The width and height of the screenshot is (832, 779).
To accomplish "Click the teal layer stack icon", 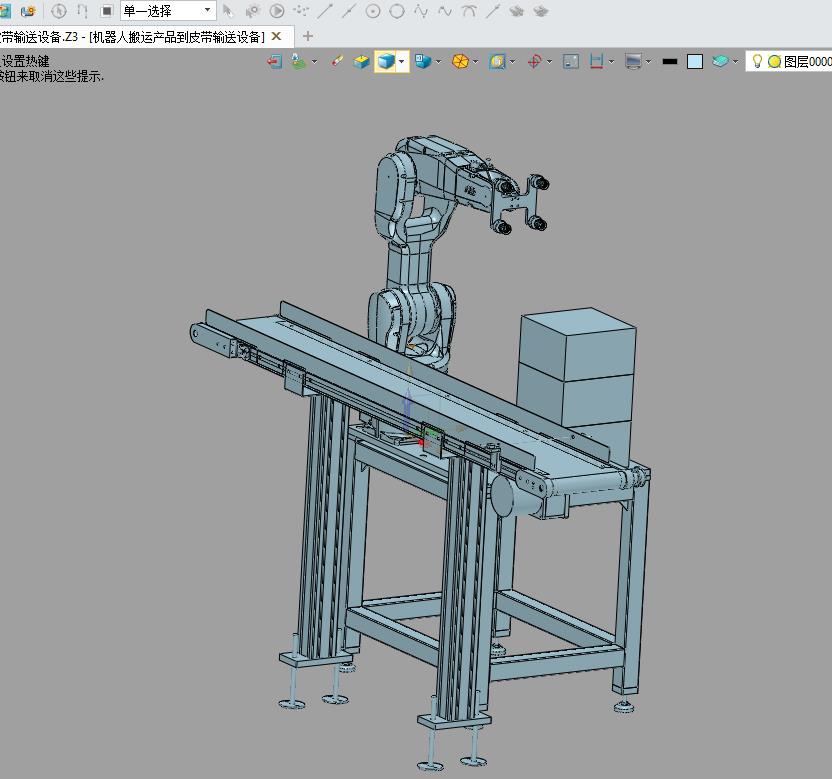I will 720,62.
